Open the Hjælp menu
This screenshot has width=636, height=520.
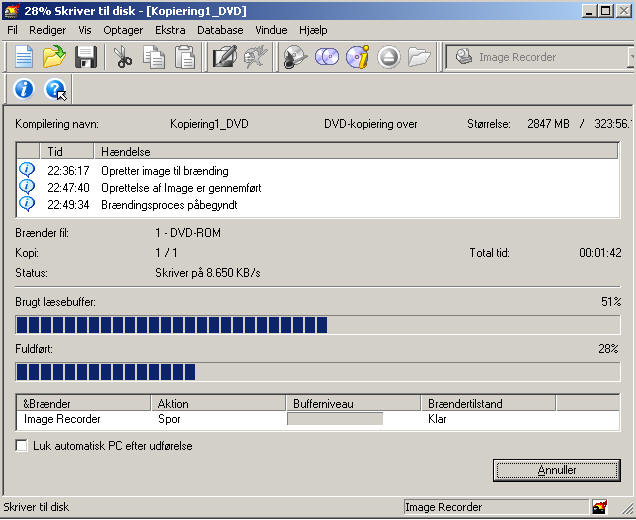coord(313,30)
